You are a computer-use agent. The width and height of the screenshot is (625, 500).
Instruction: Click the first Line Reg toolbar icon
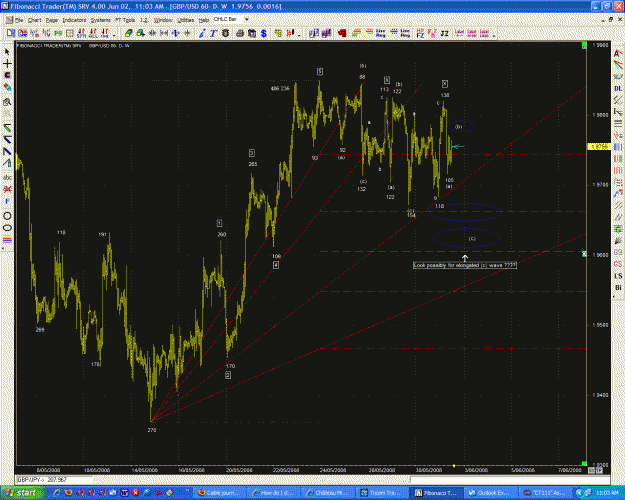click(x=380, y=33)
